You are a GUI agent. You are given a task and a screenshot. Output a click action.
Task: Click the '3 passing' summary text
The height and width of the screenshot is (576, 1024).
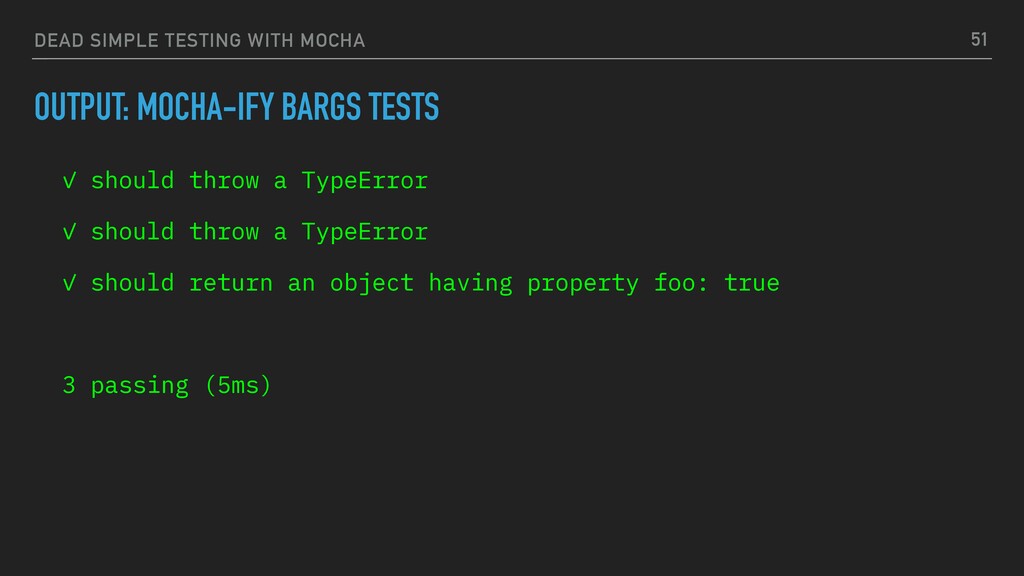[x=125, y=385]
